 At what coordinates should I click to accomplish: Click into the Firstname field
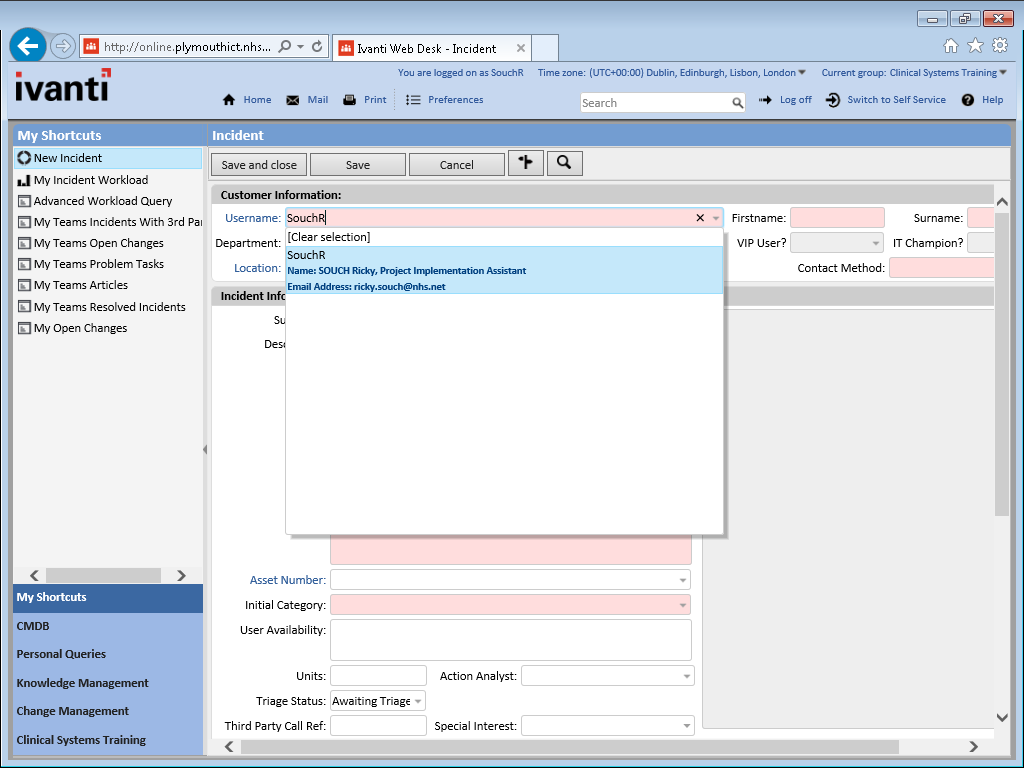tap(837, 218)
